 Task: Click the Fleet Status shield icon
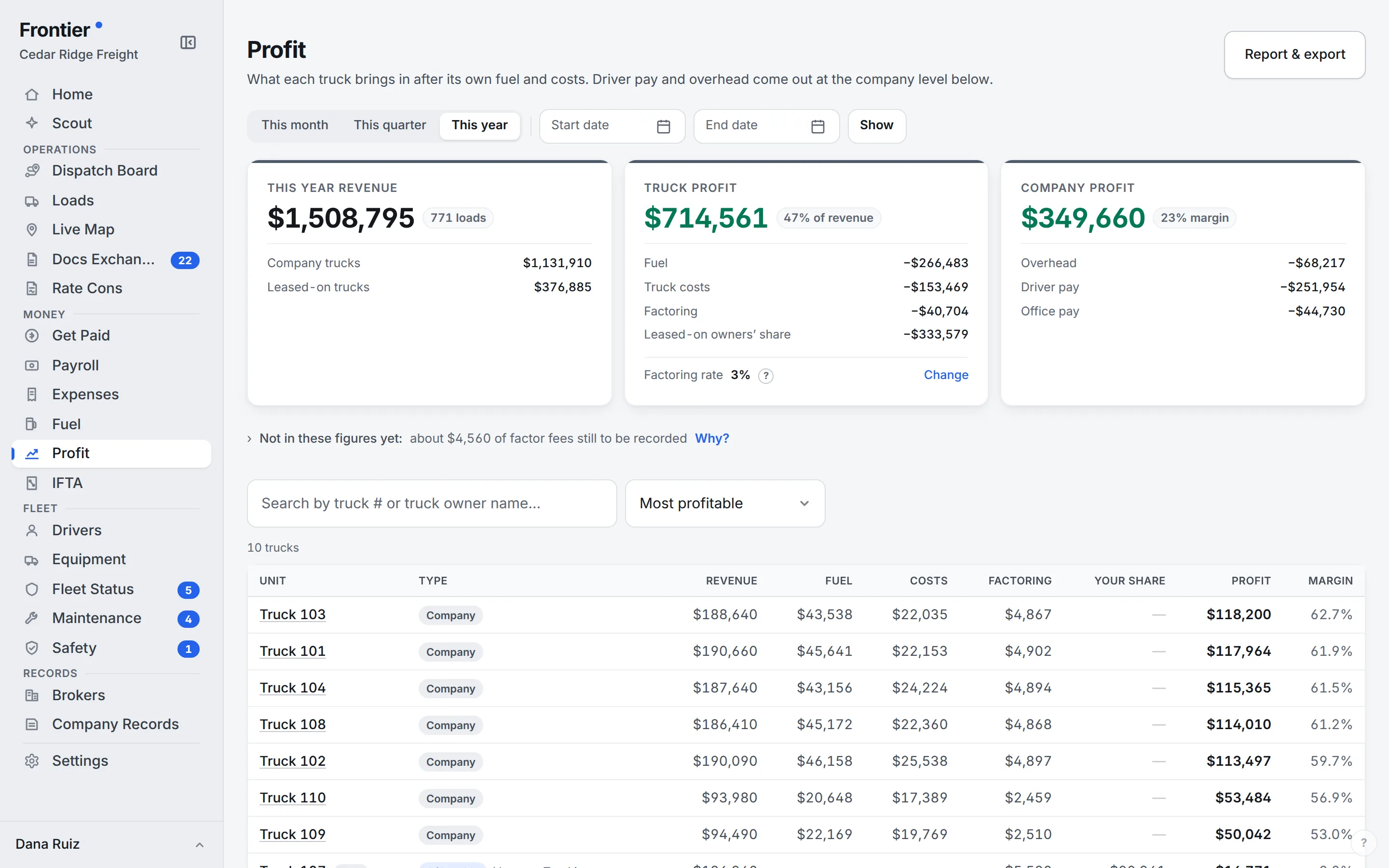32,590
